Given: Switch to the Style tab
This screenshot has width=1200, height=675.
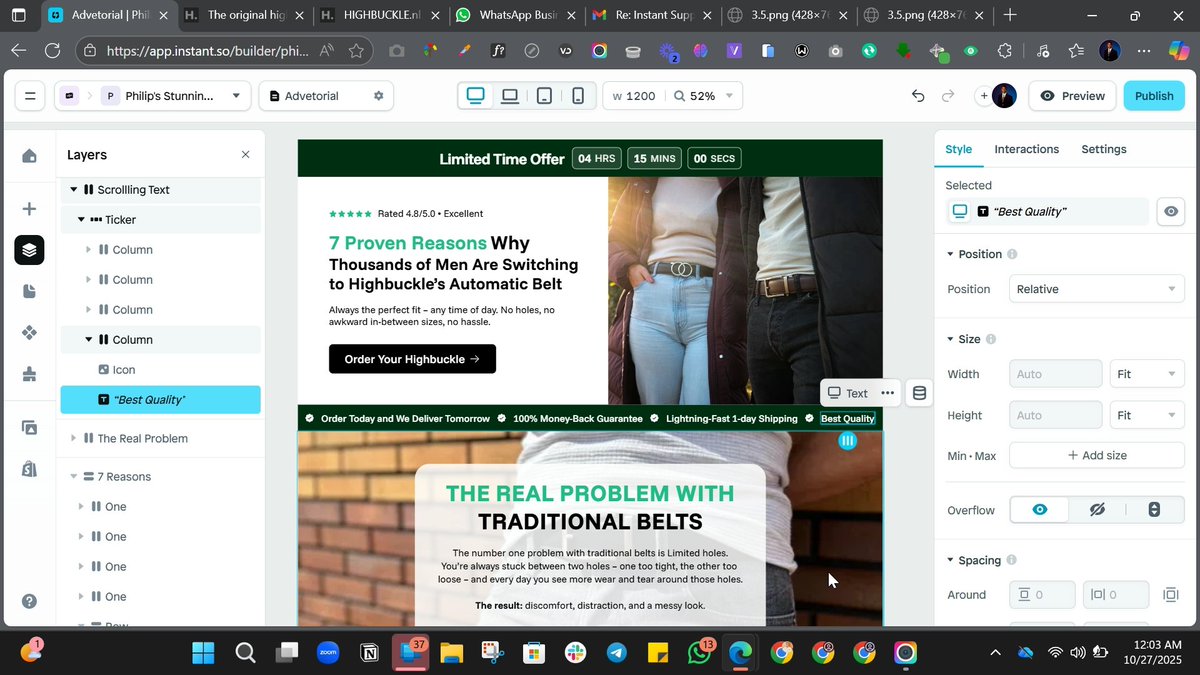Looking at the screenshot, I should [x=958, y=149].
